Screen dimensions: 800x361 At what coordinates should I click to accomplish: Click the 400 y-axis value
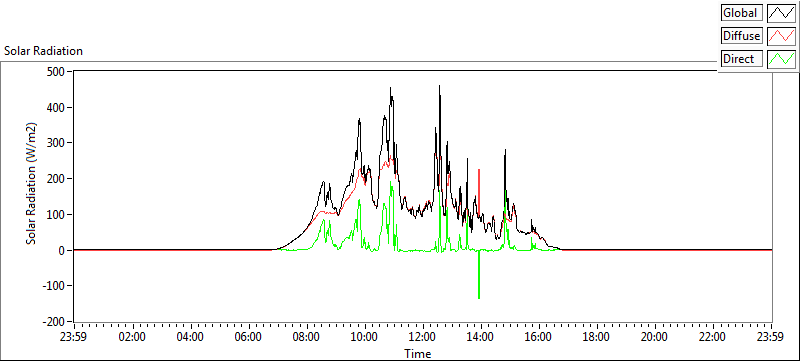(55, 107)
